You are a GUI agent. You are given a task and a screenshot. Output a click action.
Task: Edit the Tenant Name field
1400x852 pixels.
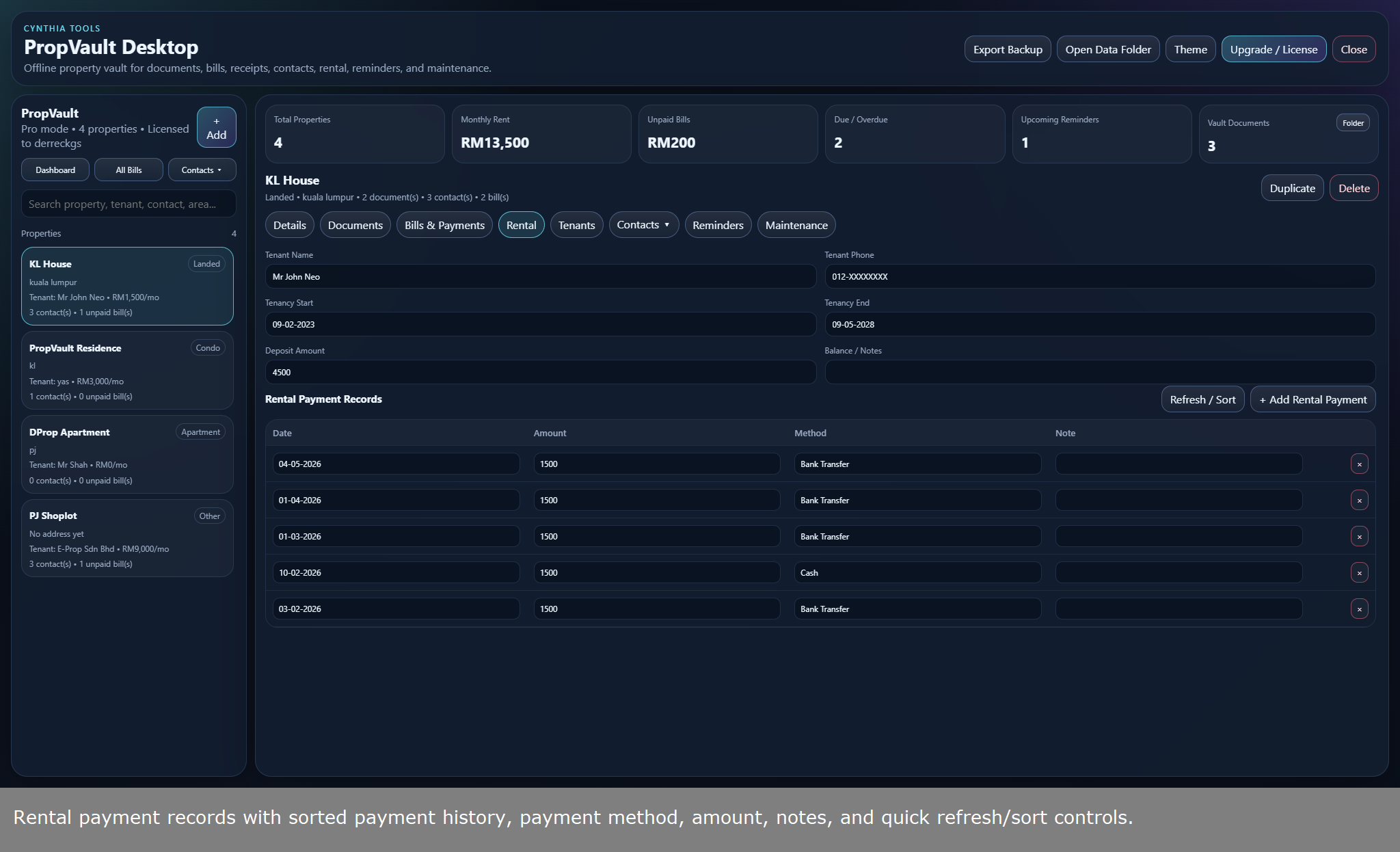(540, 276)
